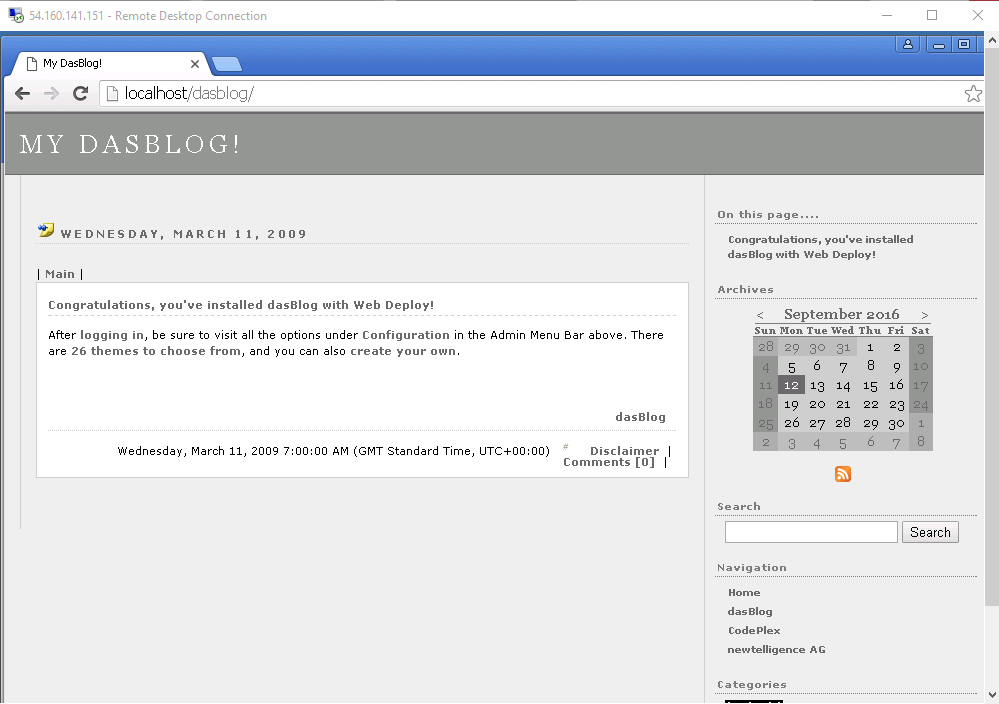Click the orange RSS feed icon
The height and width of the screenshot is (704, 999).
[842, 474]
